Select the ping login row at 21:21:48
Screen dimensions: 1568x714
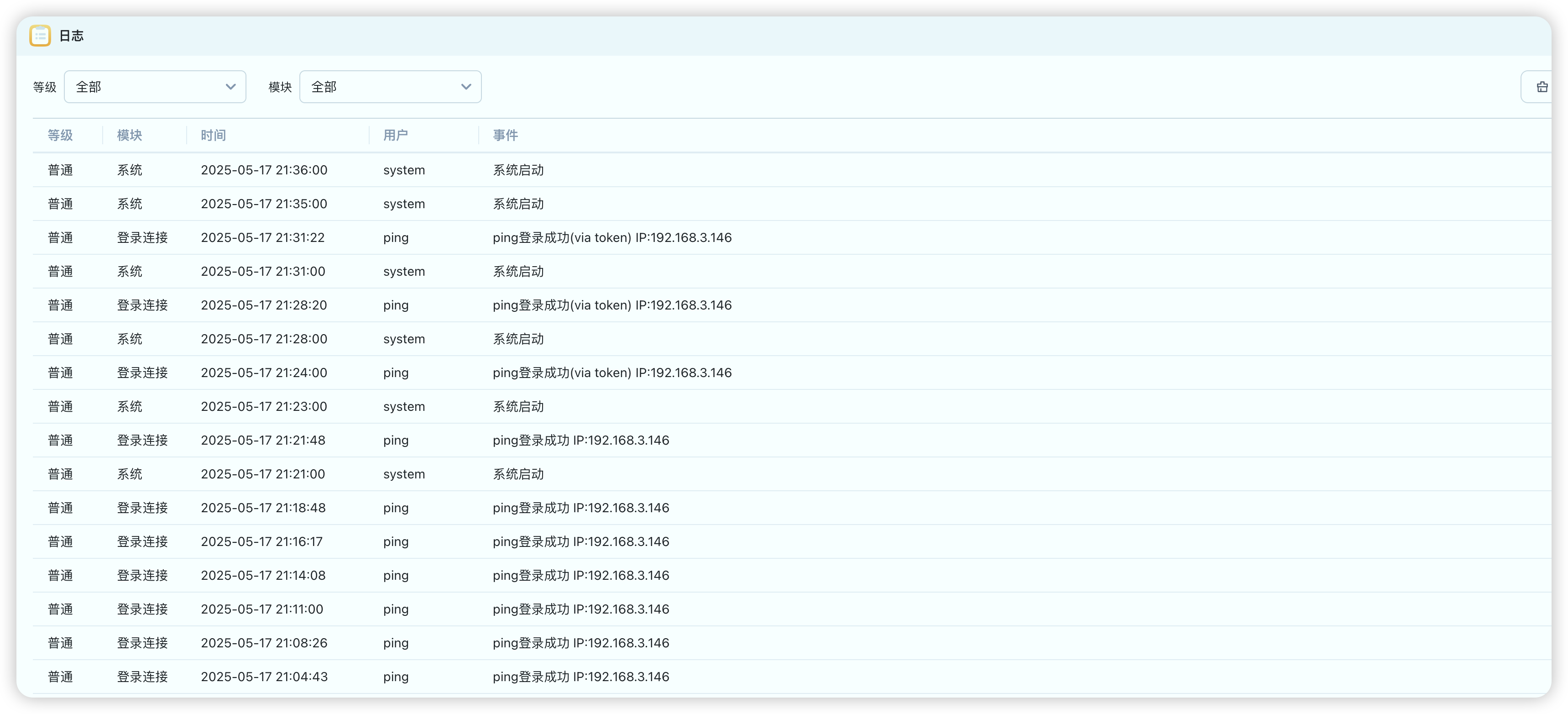263,441
